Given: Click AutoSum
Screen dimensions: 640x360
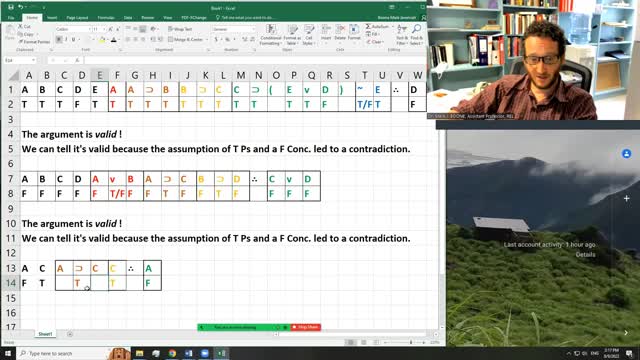Looking at the screenshot, I should (378, 27).
